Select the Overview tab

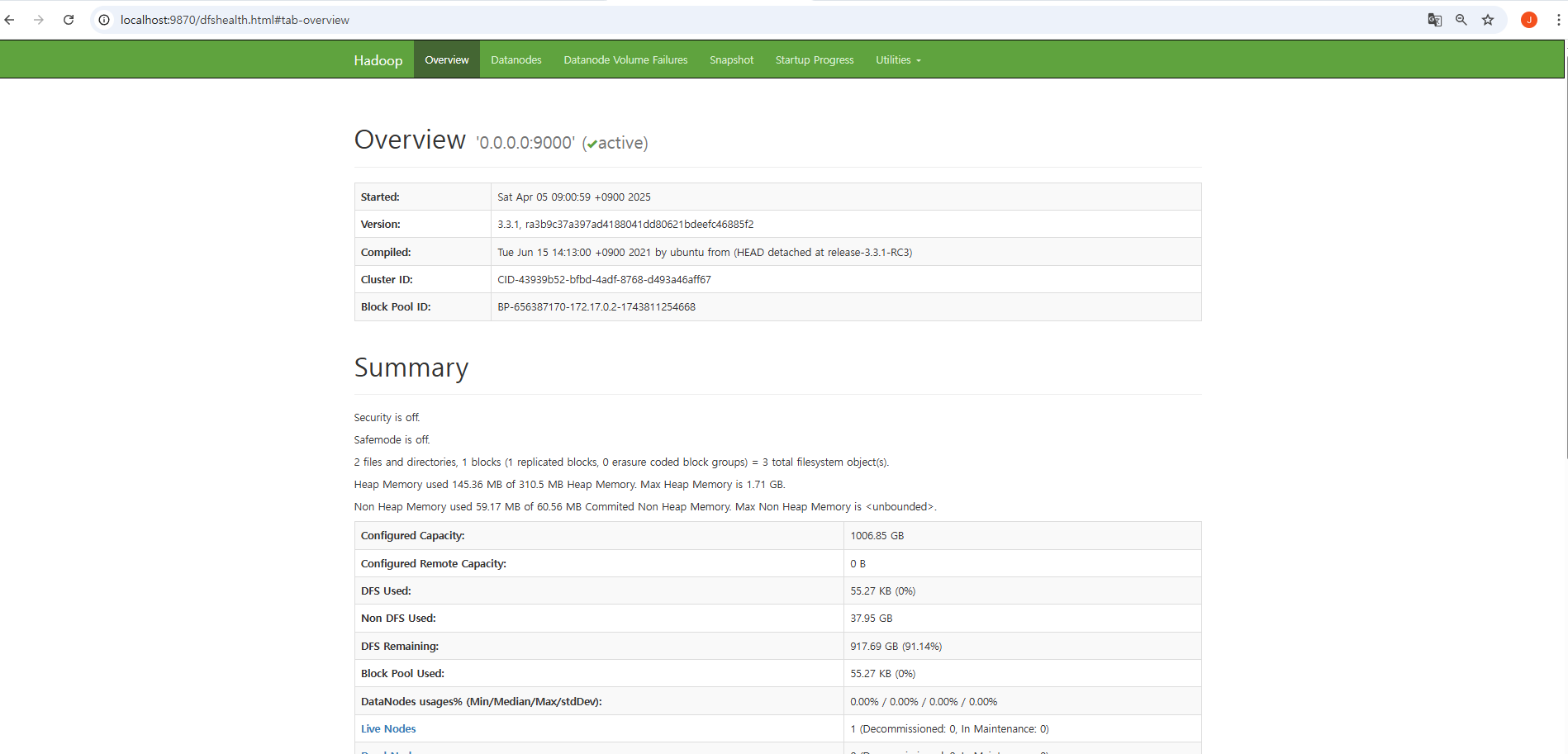447,59
